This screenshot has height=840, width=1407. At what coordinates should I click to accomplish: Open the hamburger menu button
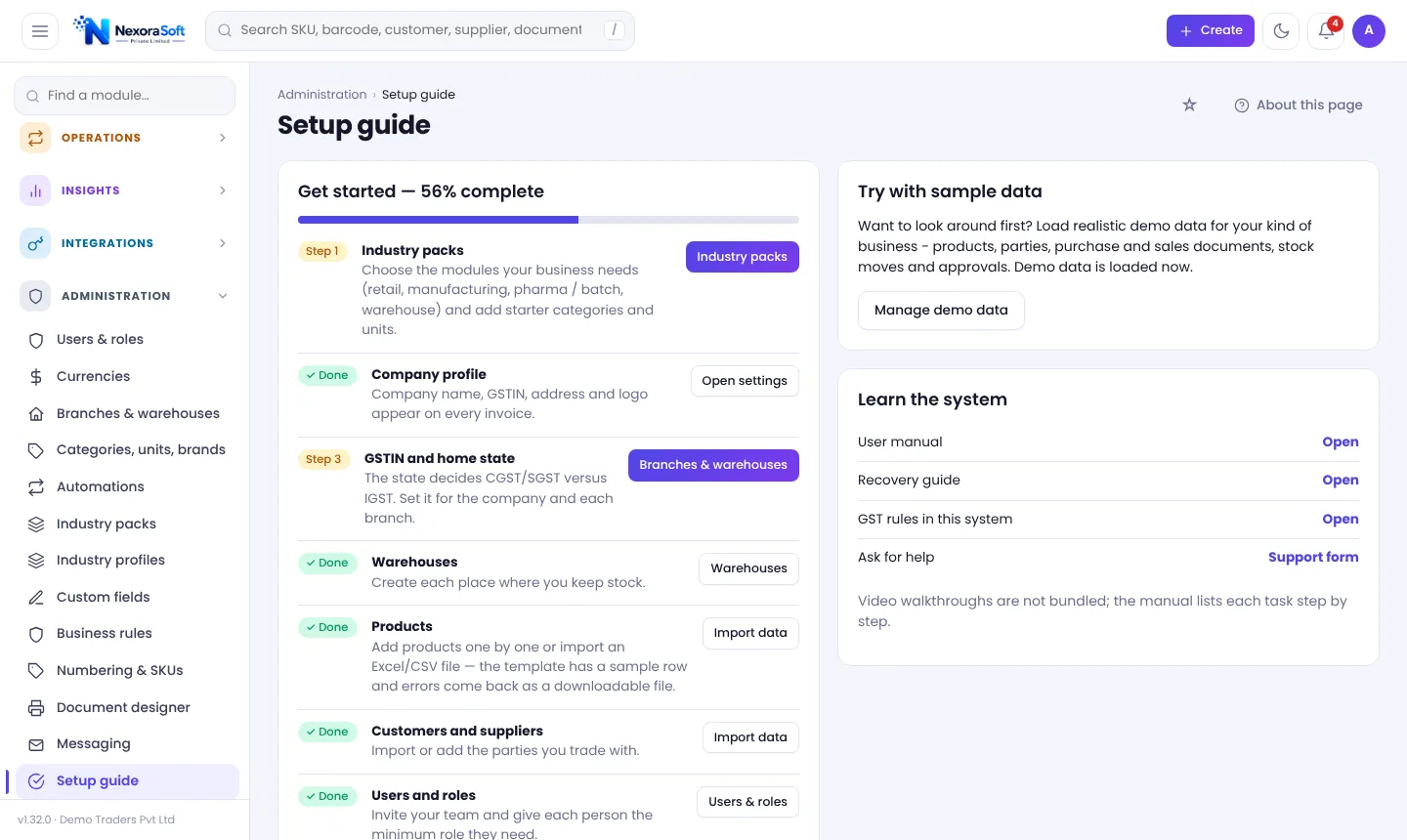[x=40, y=31]
